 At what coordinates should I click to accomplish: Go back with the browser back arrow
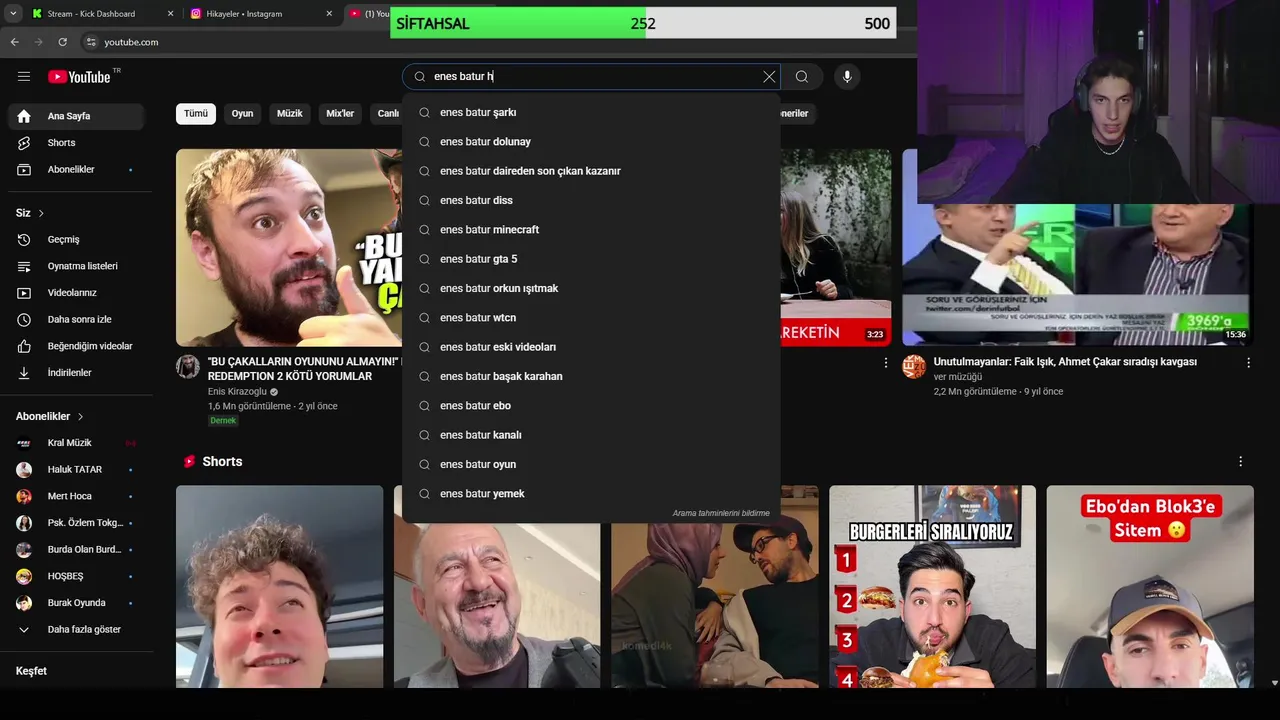coord(14,42)
